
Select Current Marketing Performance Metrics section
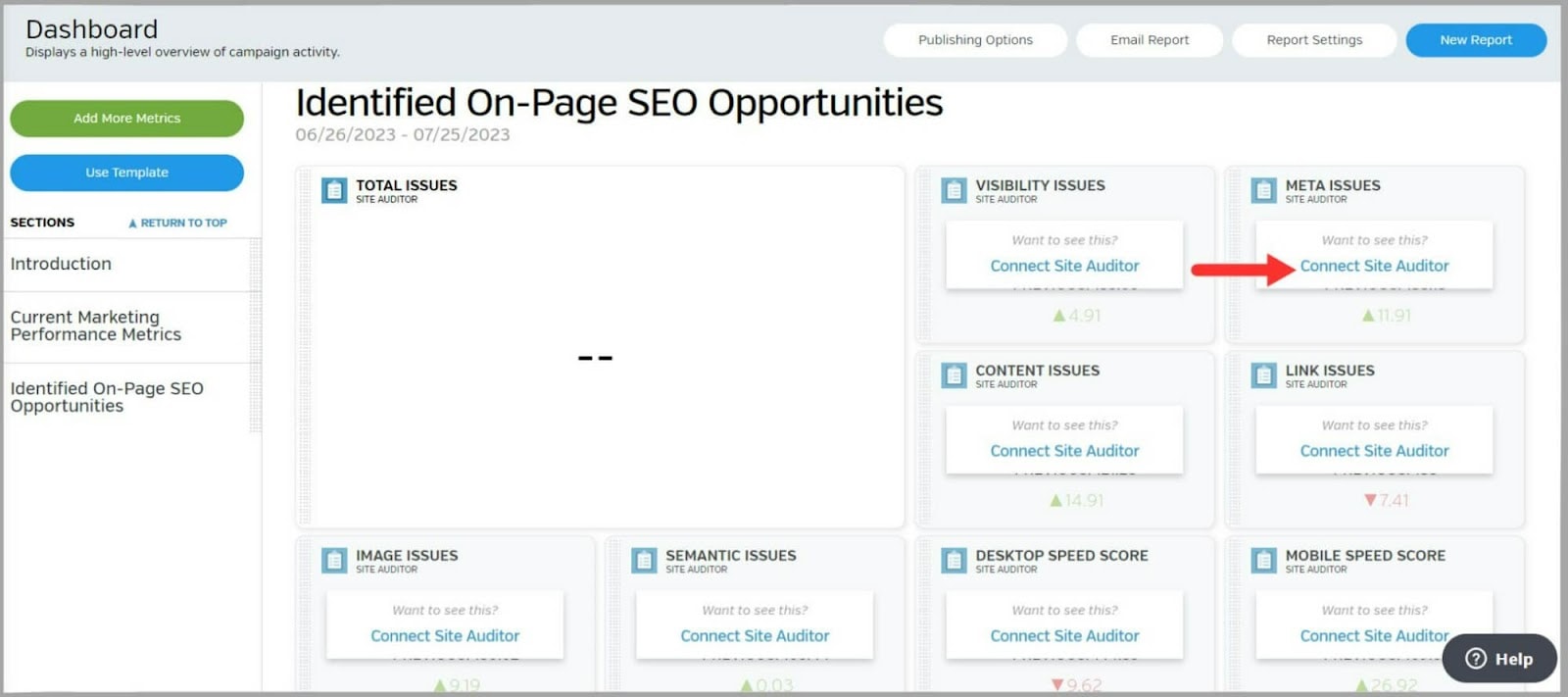coord(95,325)
